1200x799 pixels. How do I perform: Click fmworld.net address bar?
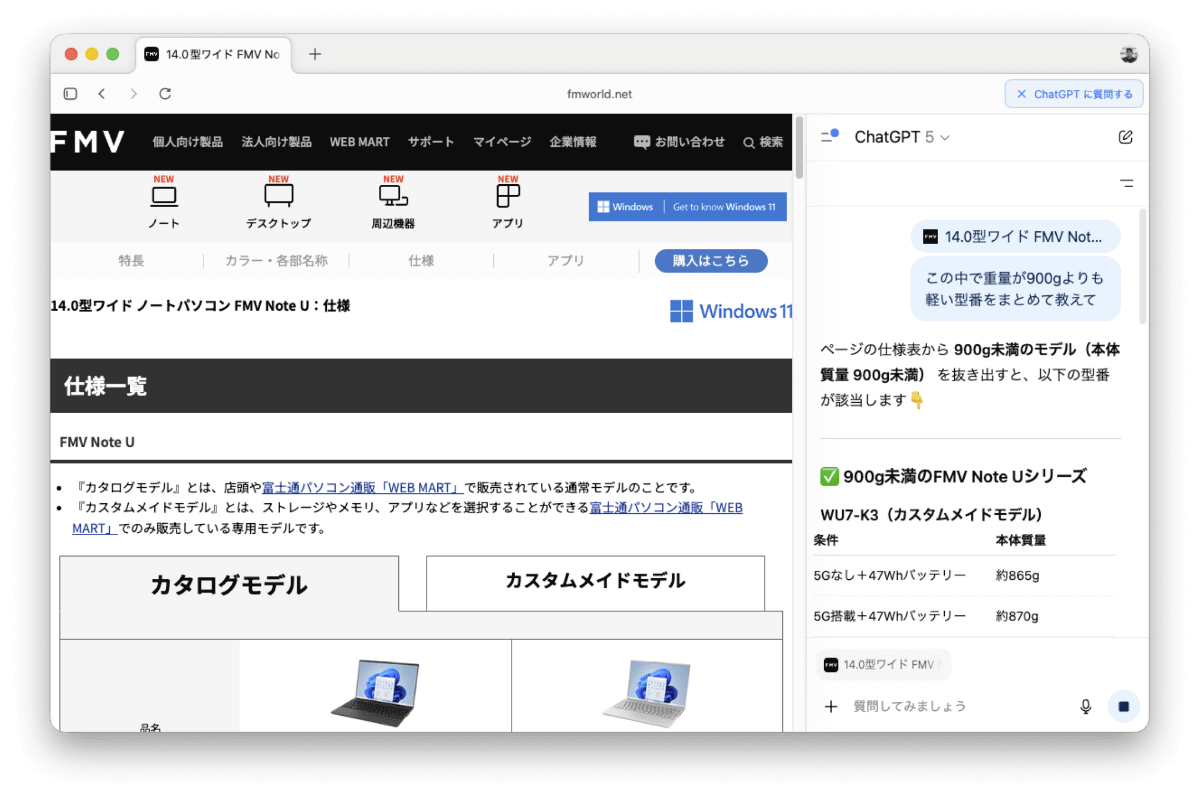pyautogui.click(x=599, y=94)
